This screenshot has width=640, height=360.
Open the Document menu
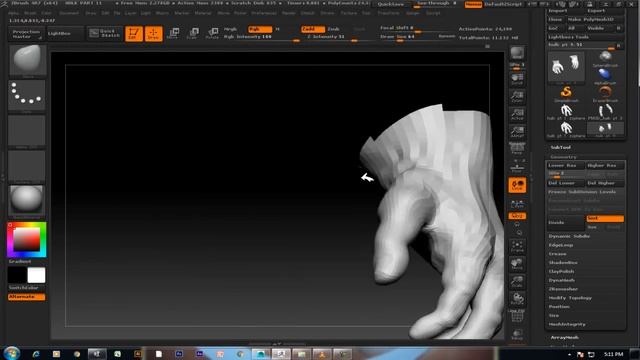69,13
